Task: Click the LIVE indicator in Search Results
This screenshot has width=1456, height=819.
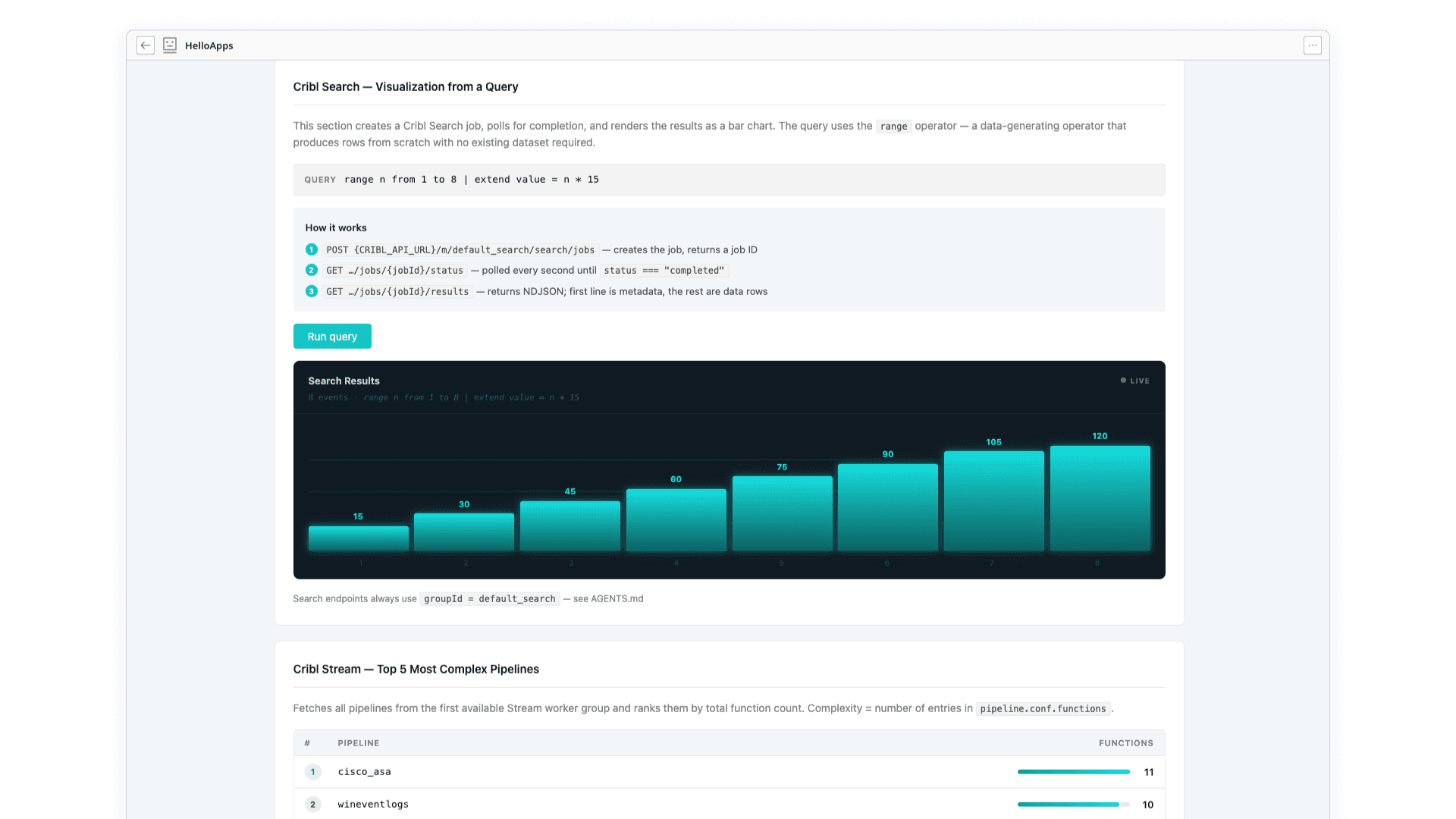Action: [1135, 381]
